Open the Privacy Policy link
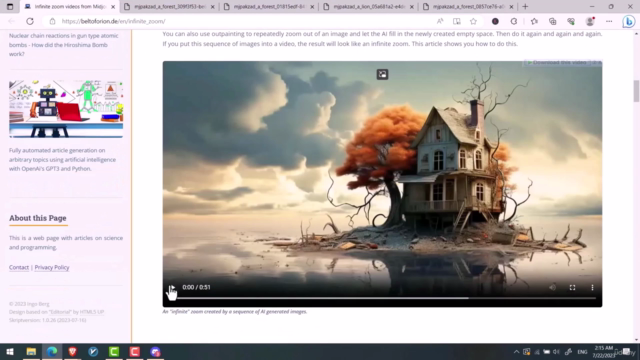Image resolution: width=640 pixels, height=360 pixels. tap(52, 267)
